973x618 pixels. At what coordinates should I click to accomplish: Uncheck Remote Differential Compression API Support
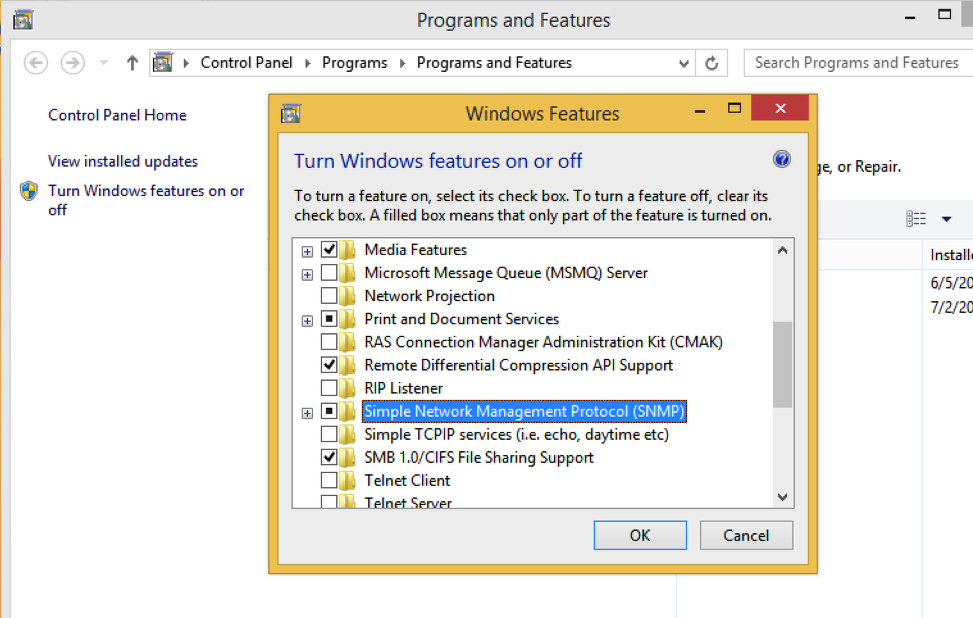click(x=329, y=365)
